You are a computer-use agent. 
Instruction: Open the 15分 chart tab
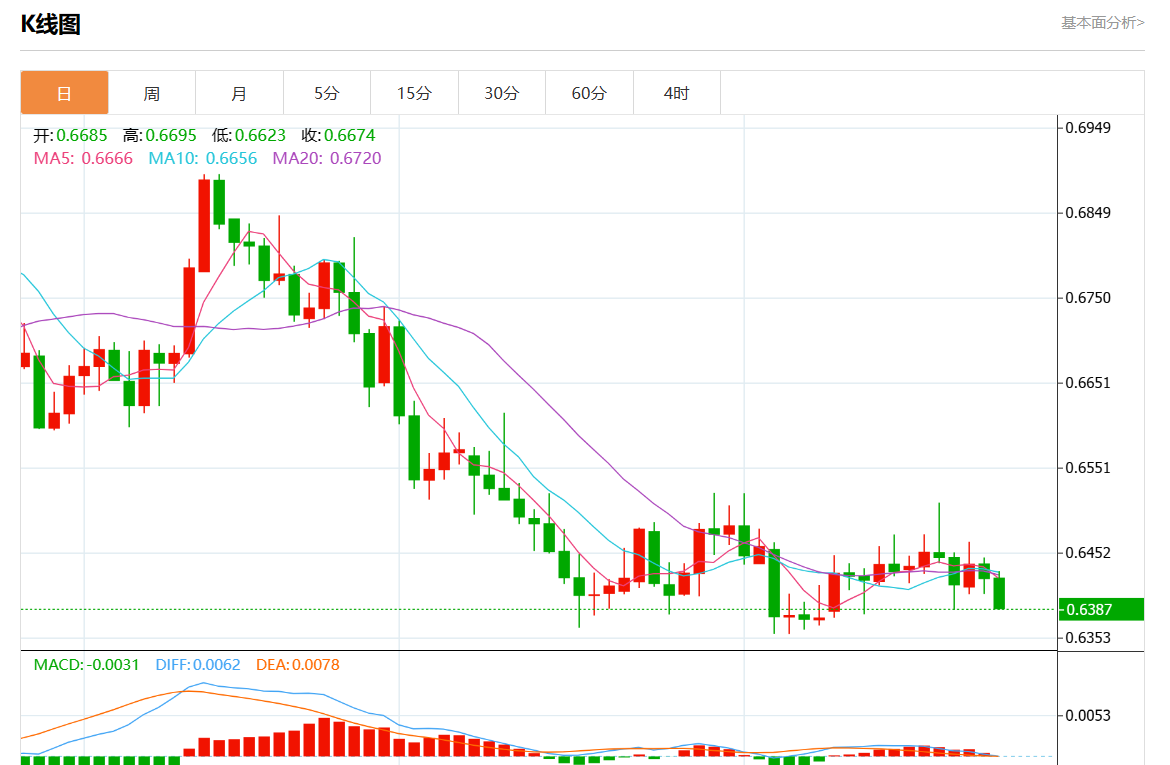pos(414,93)
